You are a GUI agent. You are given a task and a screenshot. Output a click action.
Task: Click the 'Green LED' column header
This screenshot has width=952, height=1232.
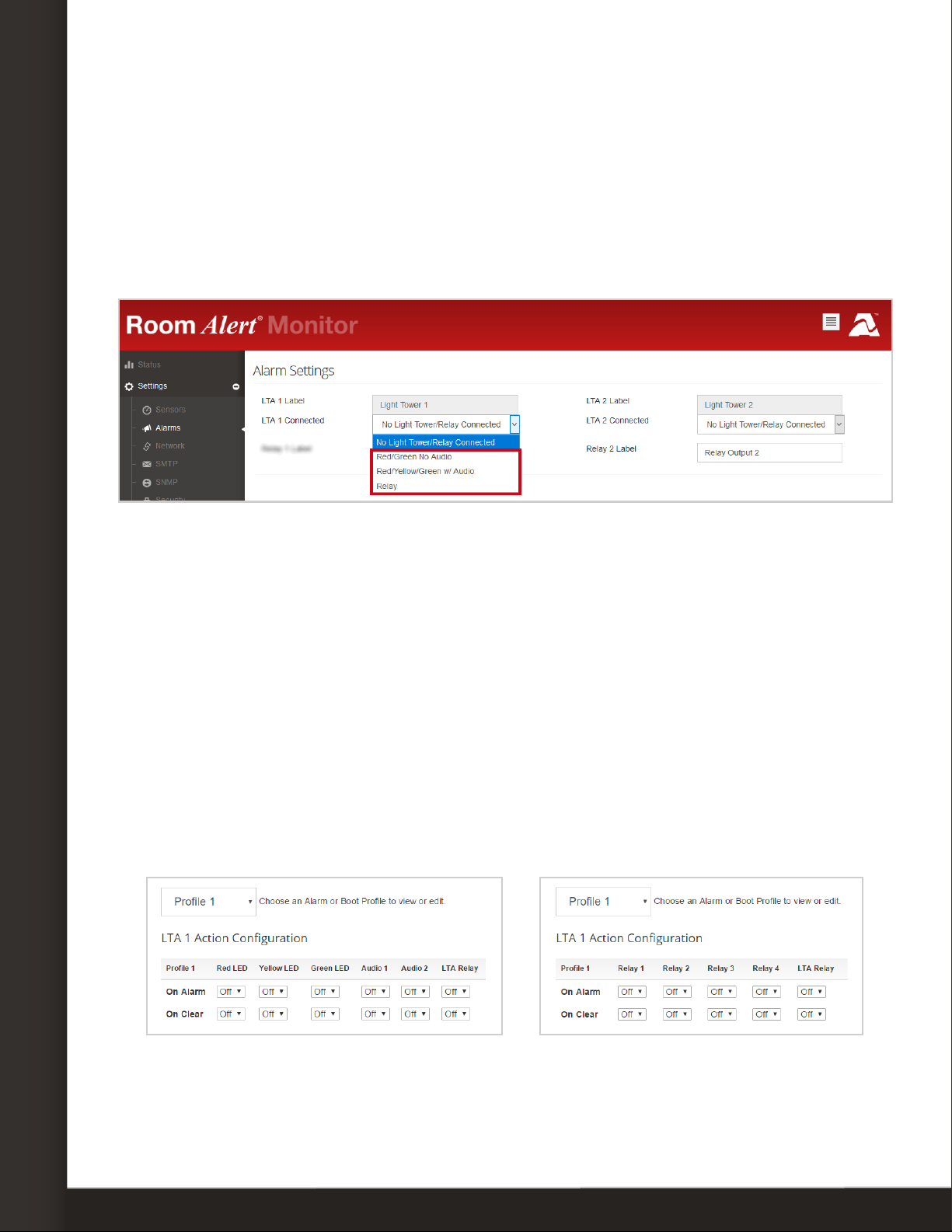tap(330, 968)
